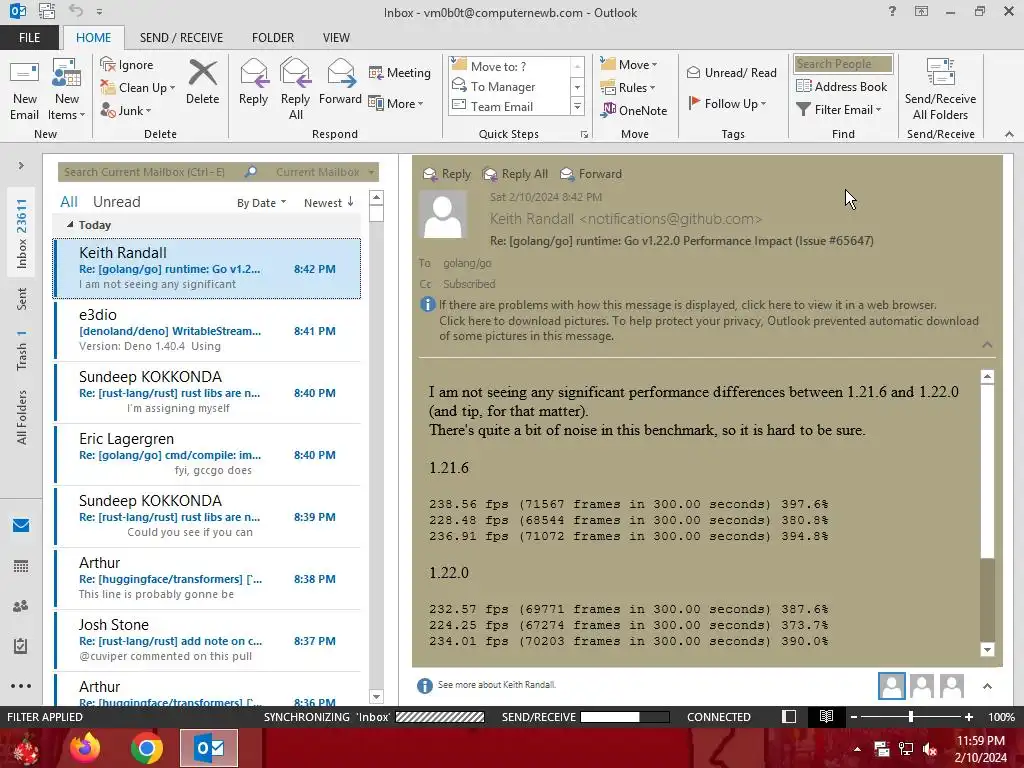Image resolution: width=1024 pixels, height=768 pixels.
Task: Open the New Items menu
Action: [x=67, y=89]
